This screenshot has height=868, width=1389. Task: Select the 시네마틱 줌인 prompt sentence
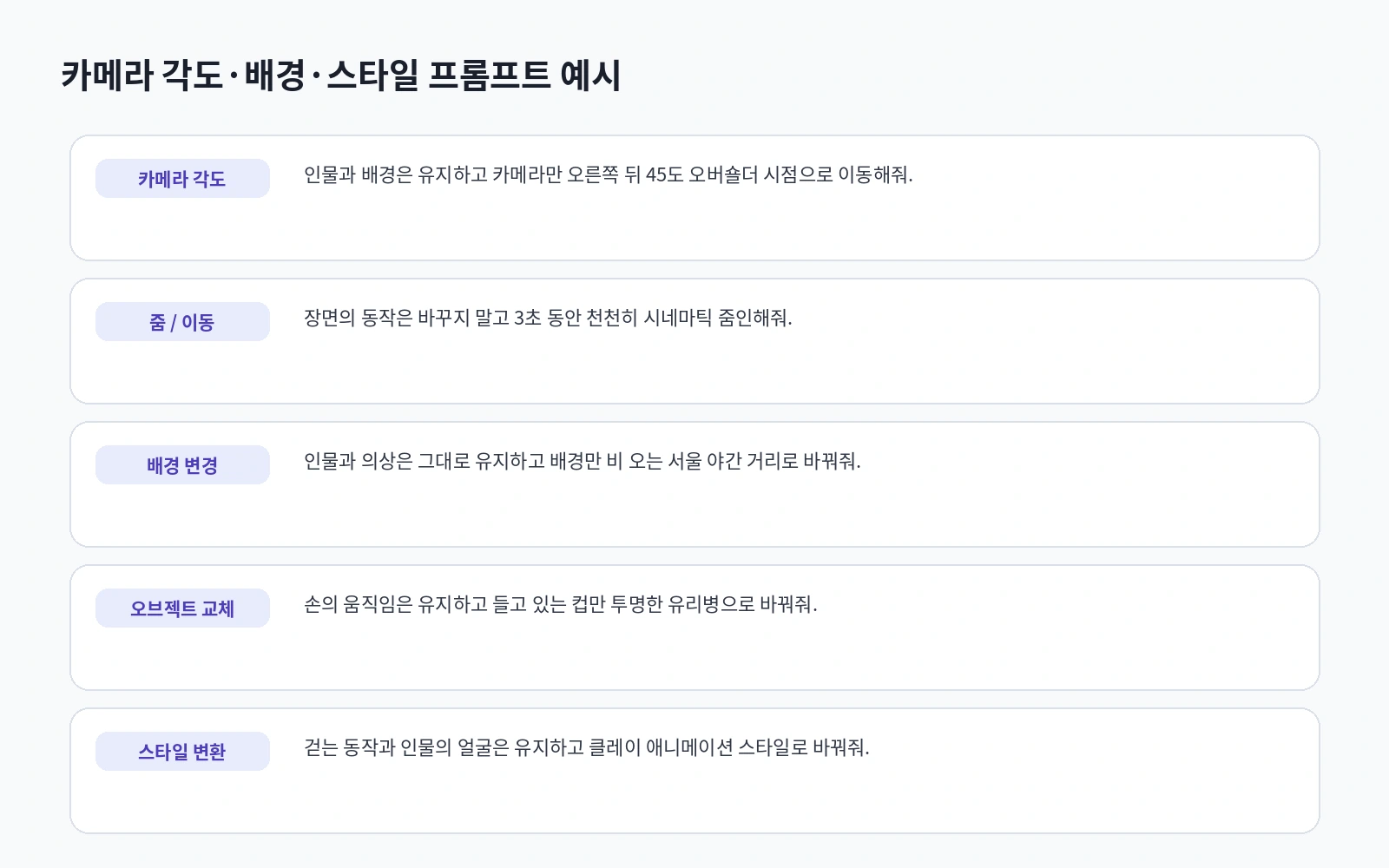pos(548,318)
